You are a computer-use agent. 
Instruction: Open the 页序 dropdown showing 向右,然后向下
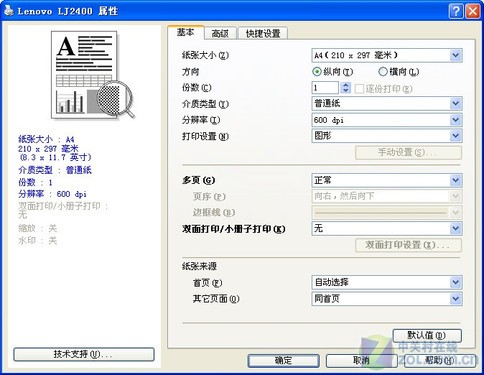point(387,196)
